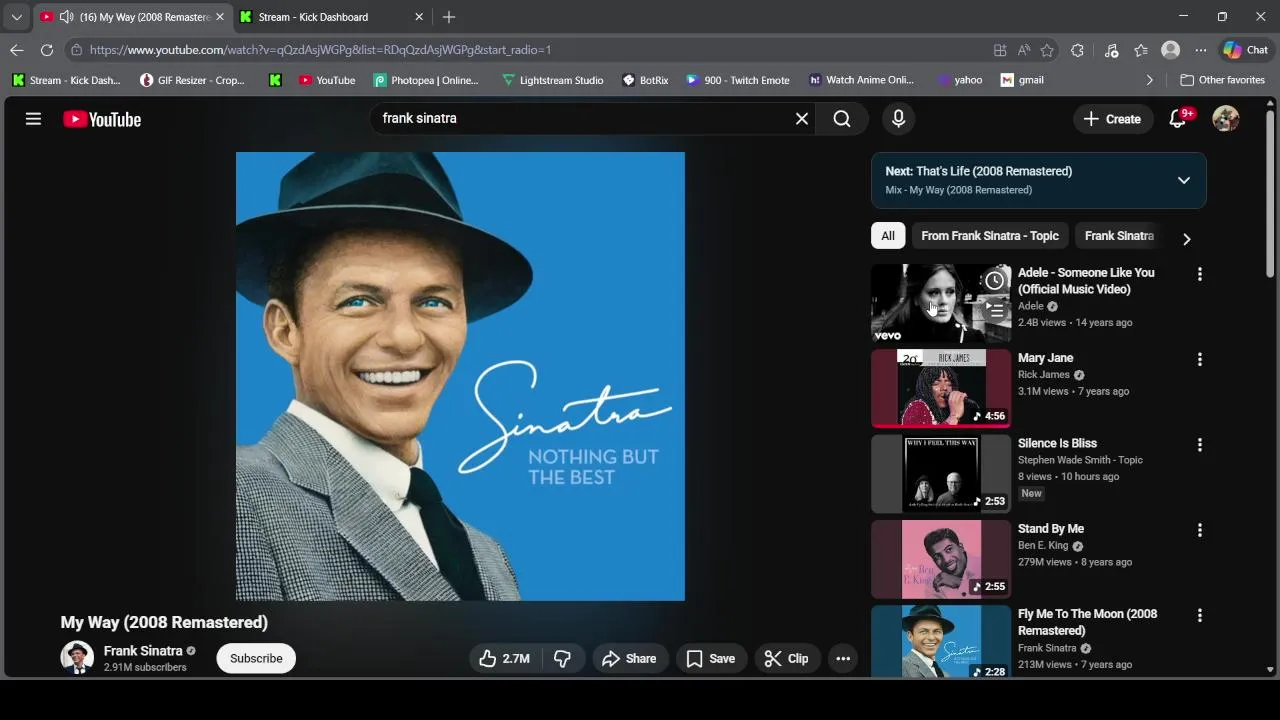Screen dimensions: 1280x720
Task: Open Photopea bookmark in bookmarks bar
Action: coord(426,80)
